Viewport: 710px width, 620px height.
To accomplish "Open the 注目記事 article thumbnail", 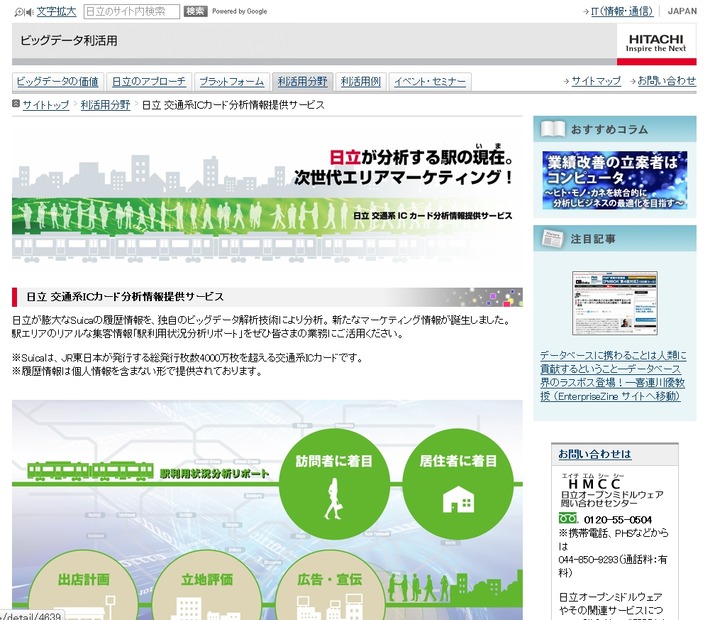I will [614, 302].
